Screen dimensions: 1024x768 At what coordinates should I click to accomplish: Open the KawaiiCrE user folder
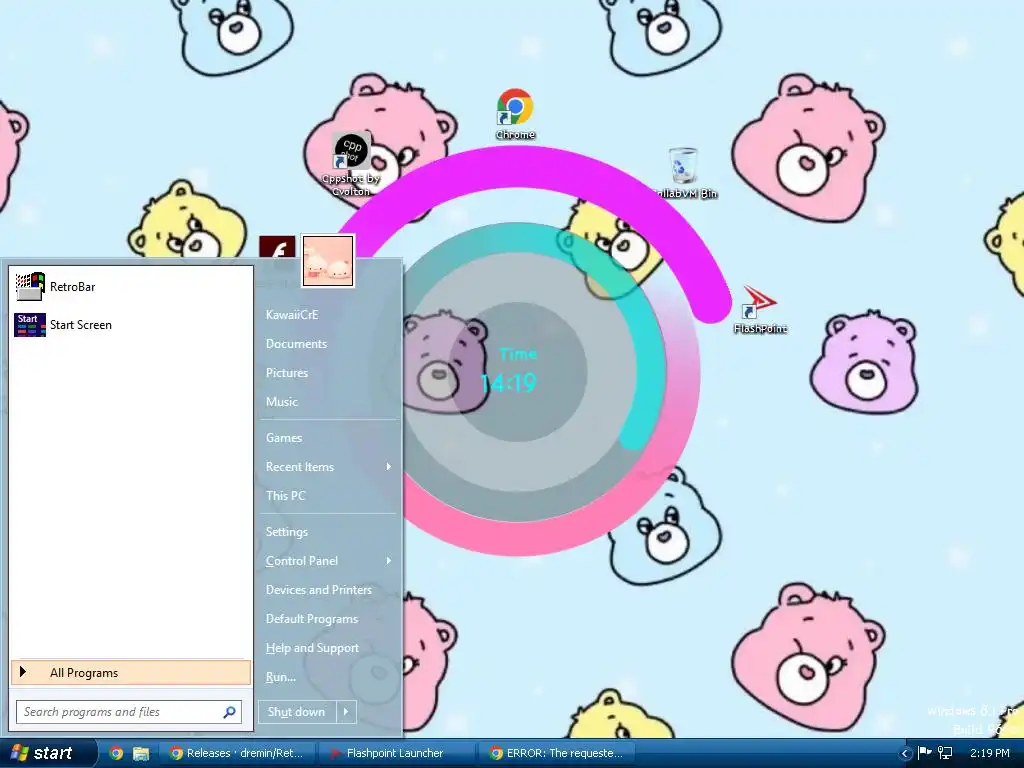[292, 315]
